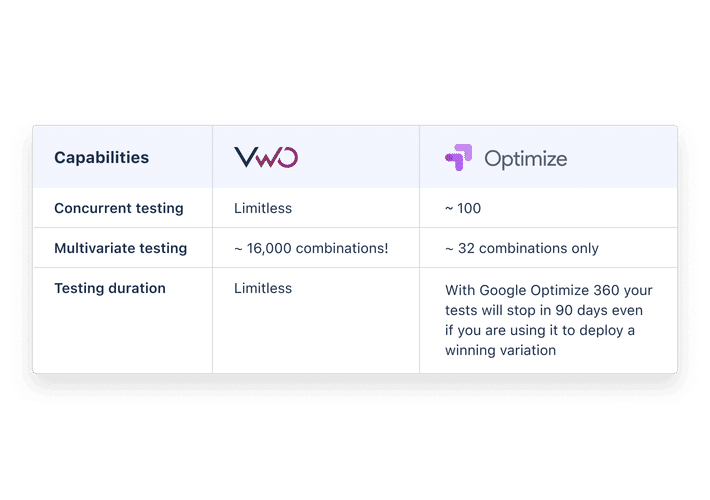
Task: Click the Google Optimize 360 description text
Action: (x=548, y=320)
